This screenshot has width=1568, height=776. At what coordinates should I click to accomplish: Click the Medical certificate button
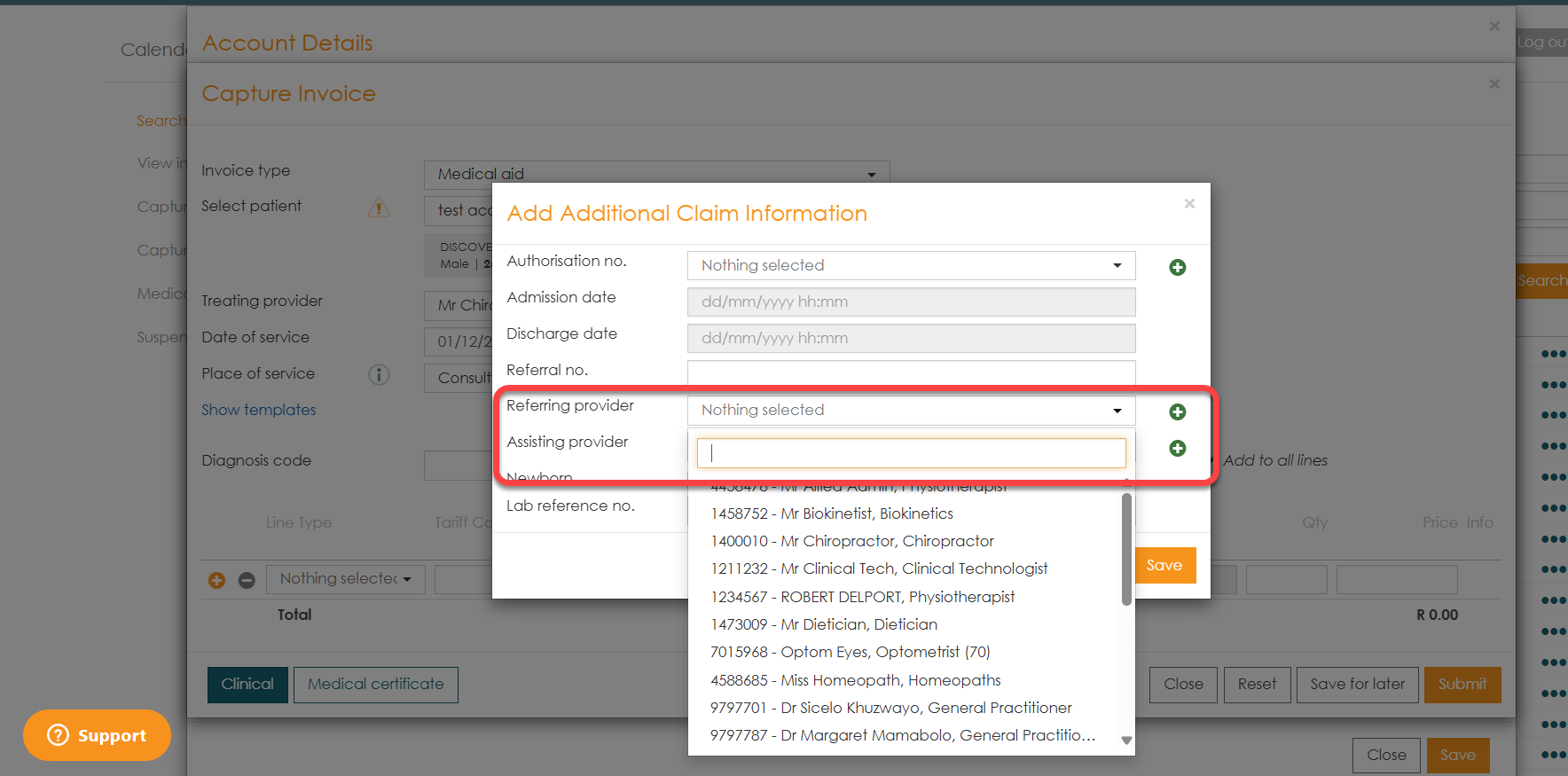pos(375,685)
